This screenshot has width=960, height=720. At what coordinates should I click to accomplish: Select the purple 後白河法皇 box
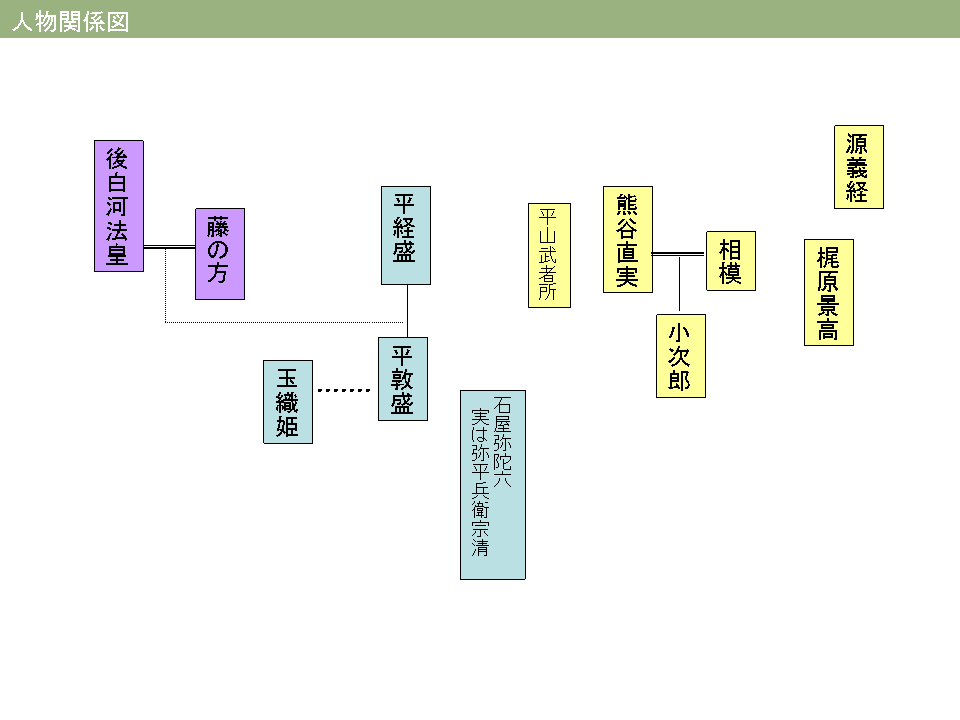pos(119,206)
